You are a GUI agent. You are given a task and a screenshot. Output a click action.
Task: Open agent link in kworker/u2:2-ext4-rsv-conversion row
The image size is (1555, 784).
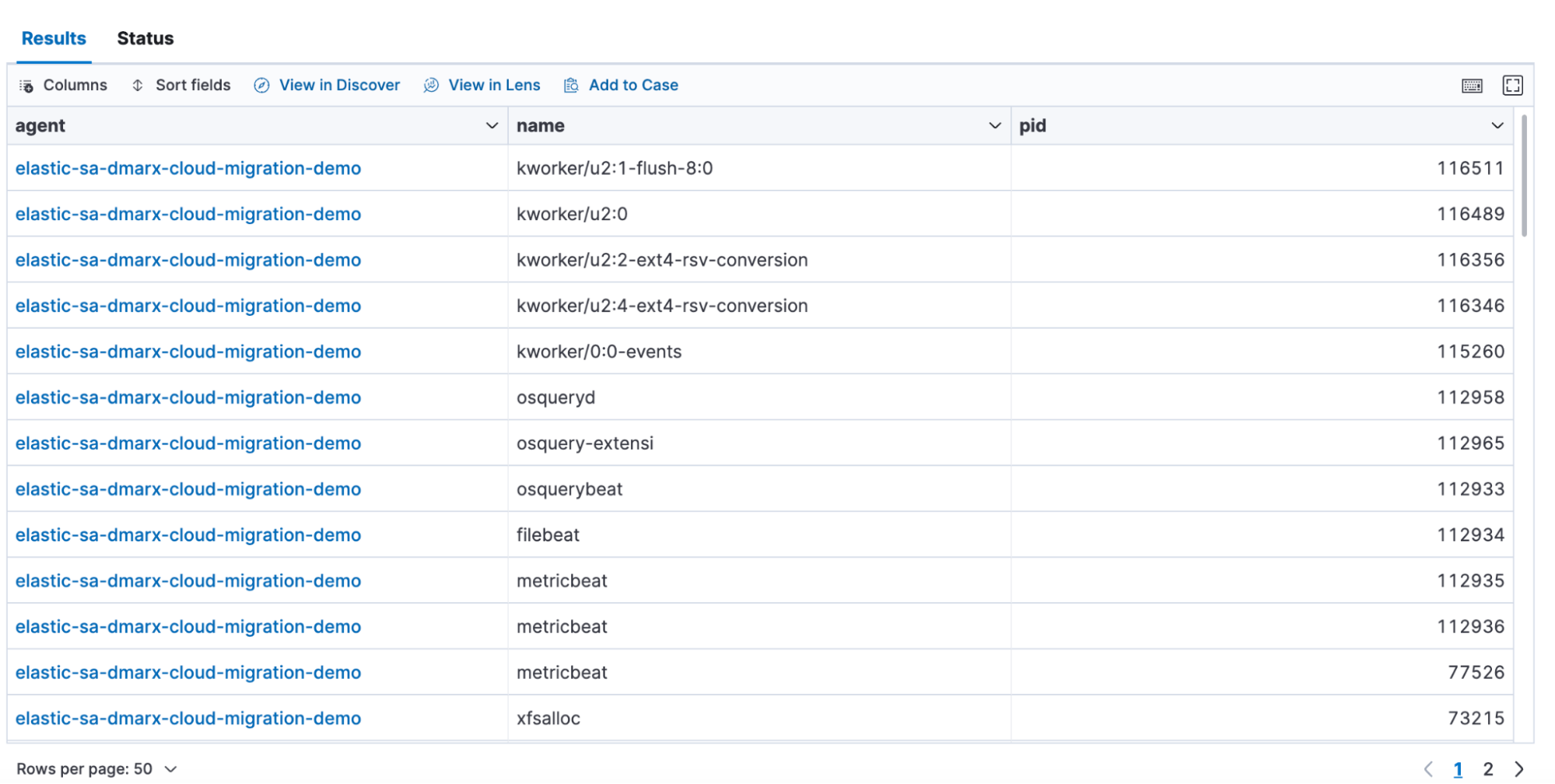pos(188,260)
